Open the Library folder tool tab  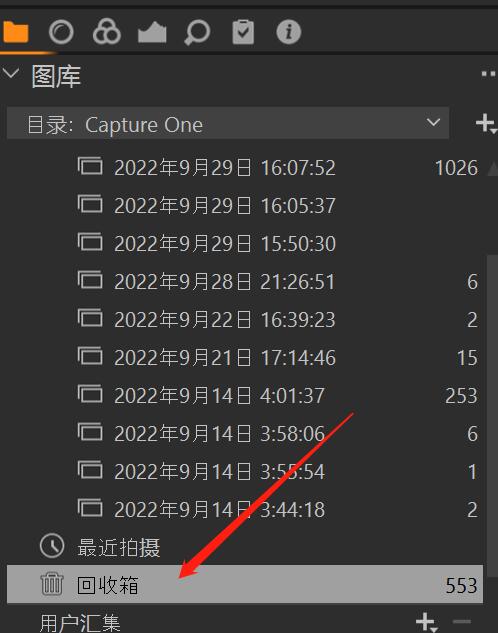pos(15,32)
